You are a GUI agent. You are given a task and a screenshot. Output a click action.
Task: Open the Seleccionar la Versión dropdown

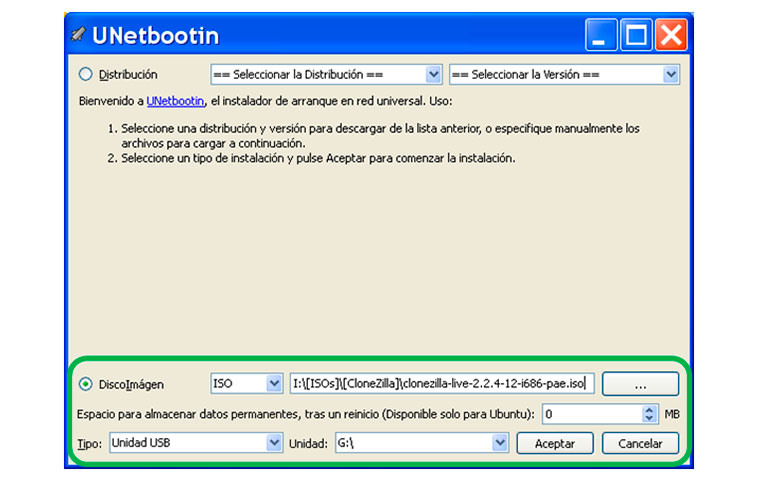pos(564,75)
